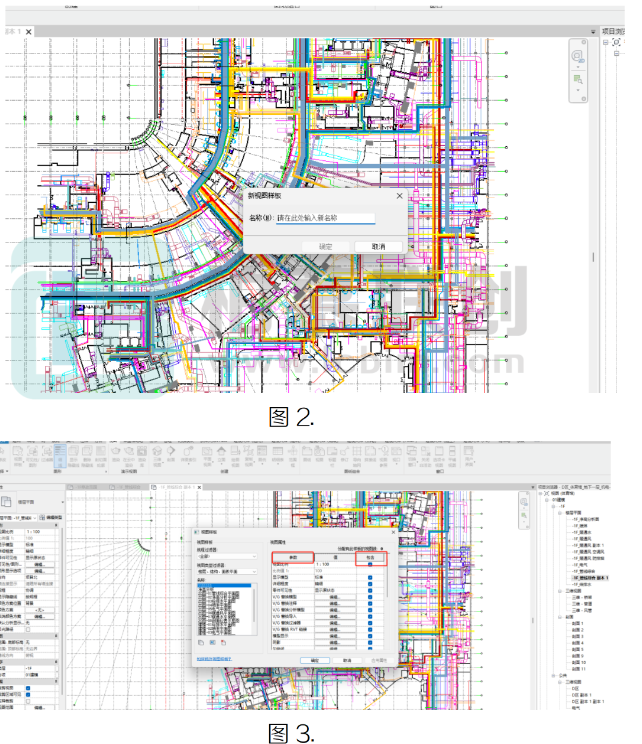Click Delete template icon below names list

tap(223, 642)
